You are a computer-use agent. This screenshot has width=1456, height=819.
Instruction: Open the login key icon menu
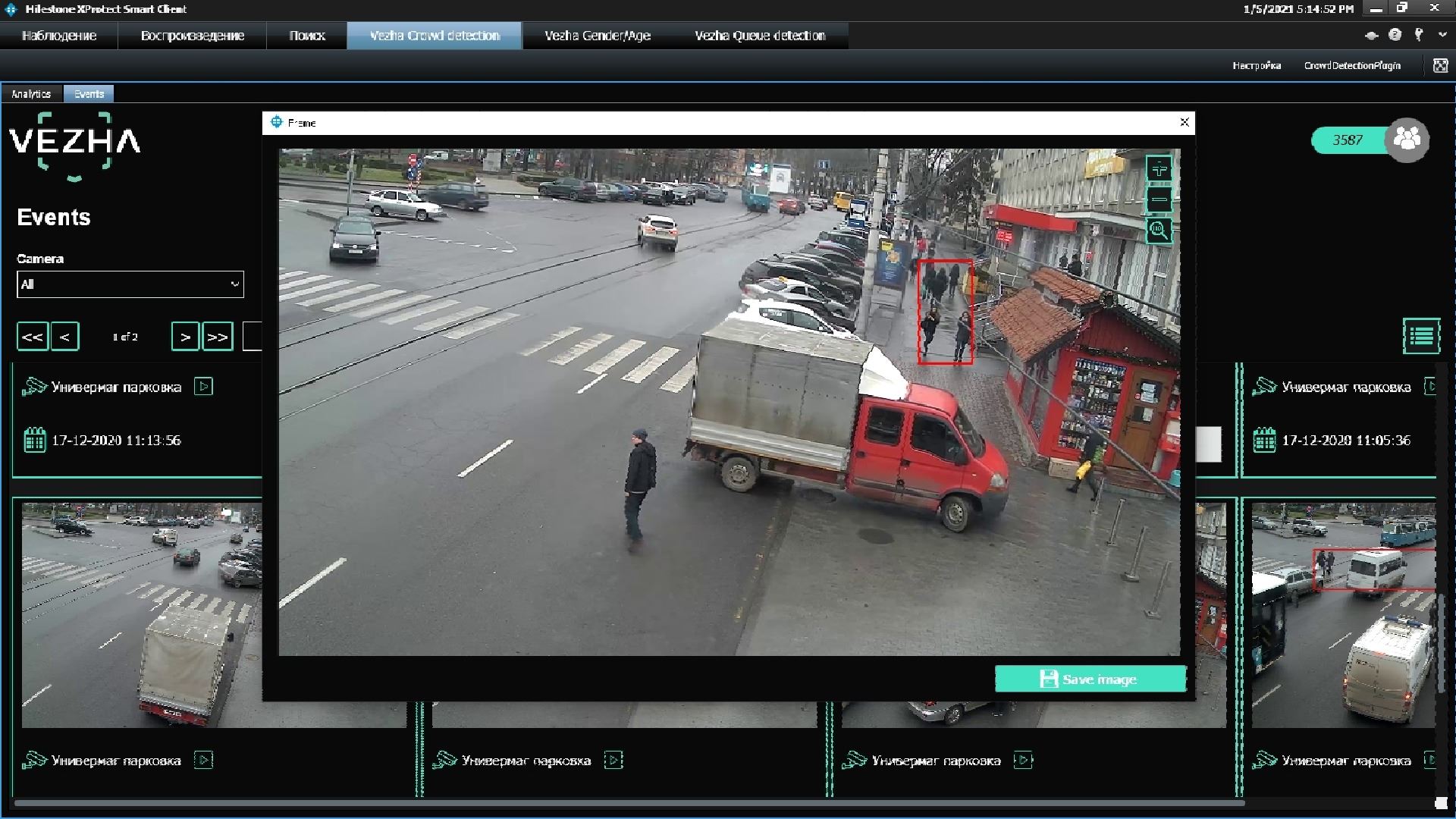[1419, 35]
